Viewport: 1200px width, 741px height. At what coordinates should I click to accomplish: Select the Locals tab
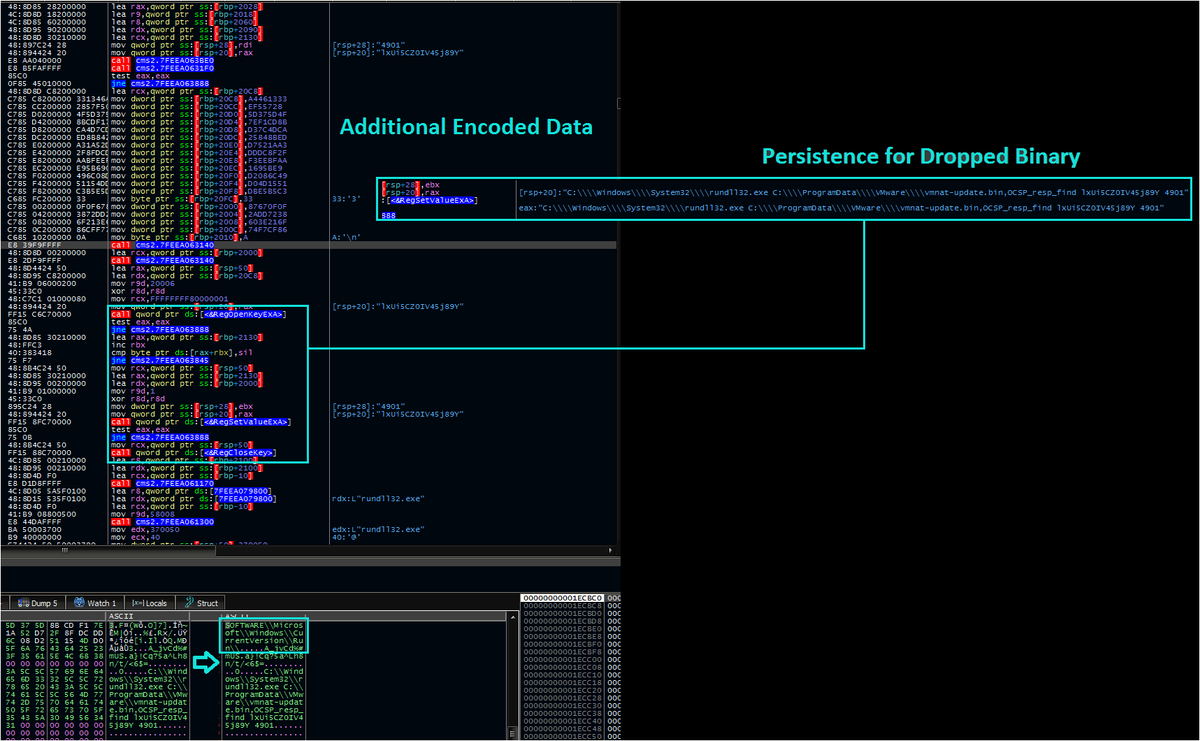coord(151,603)
